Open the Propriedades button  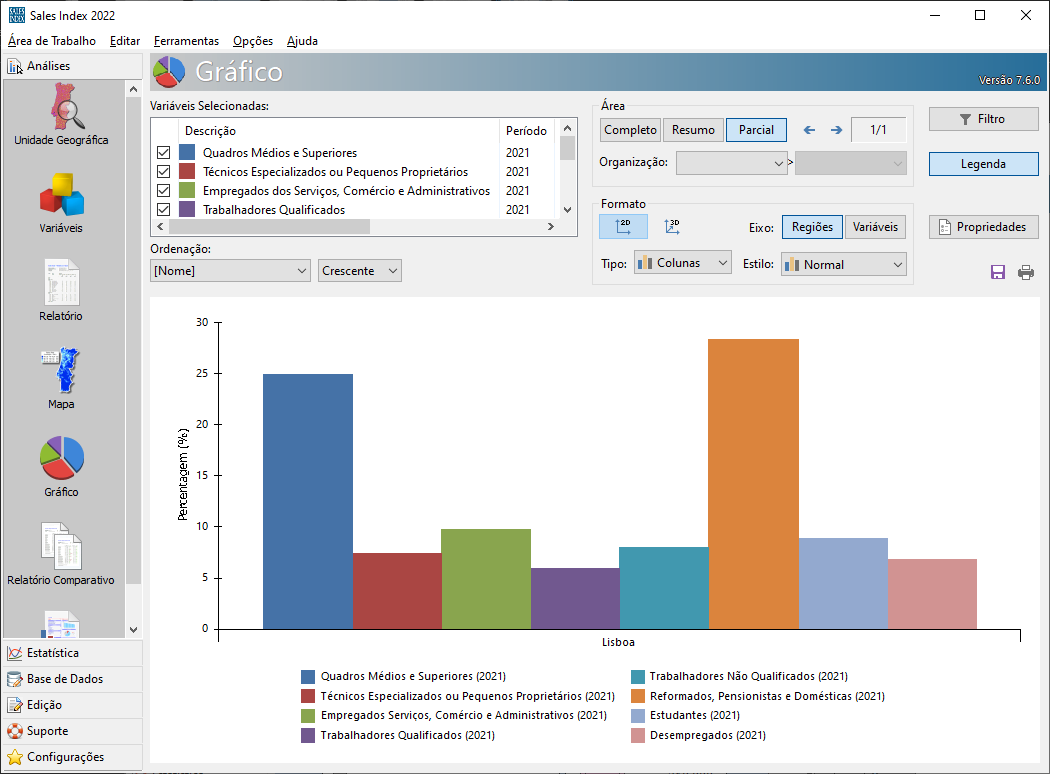983,227
